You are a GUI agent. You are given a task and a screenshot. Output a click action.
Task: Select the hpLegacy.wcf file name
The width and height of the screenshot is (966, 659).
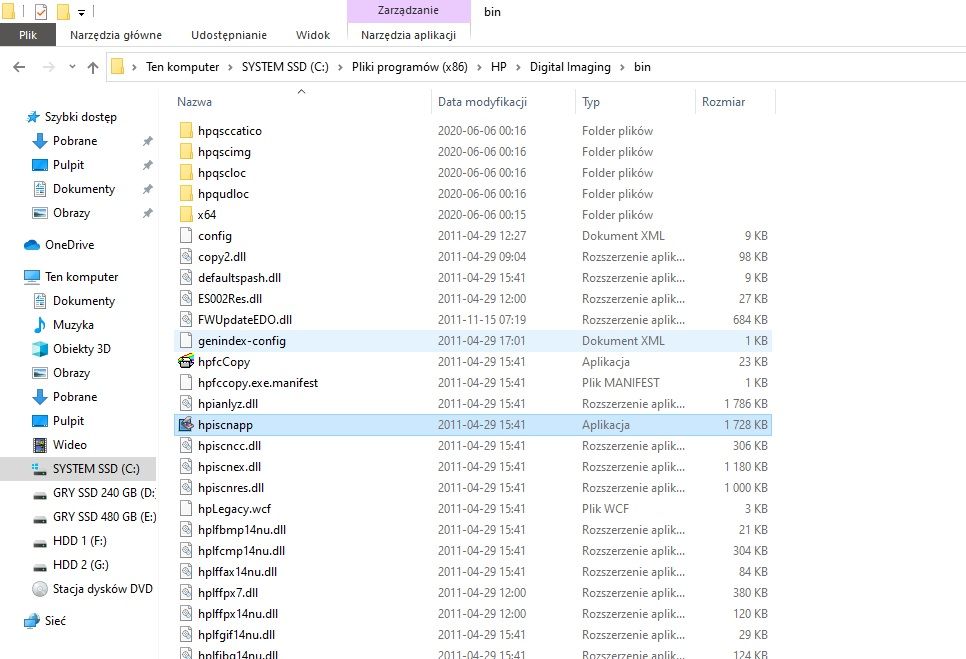click(234, 509)
